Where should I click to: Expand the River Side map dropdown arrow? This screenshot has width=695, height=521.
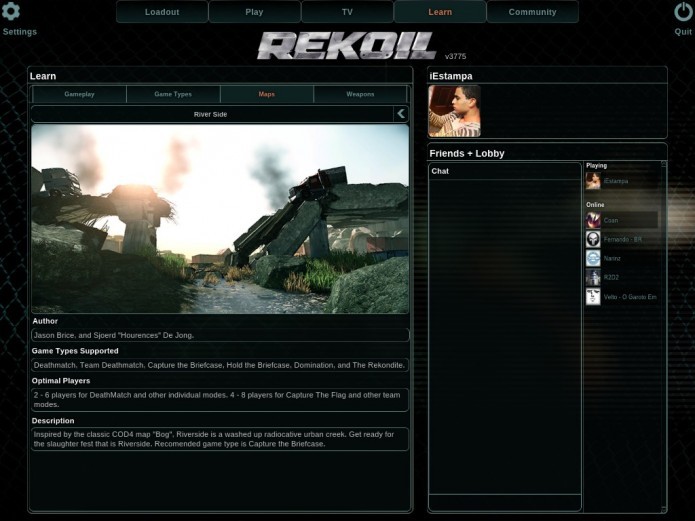click(x=401, y=114)
